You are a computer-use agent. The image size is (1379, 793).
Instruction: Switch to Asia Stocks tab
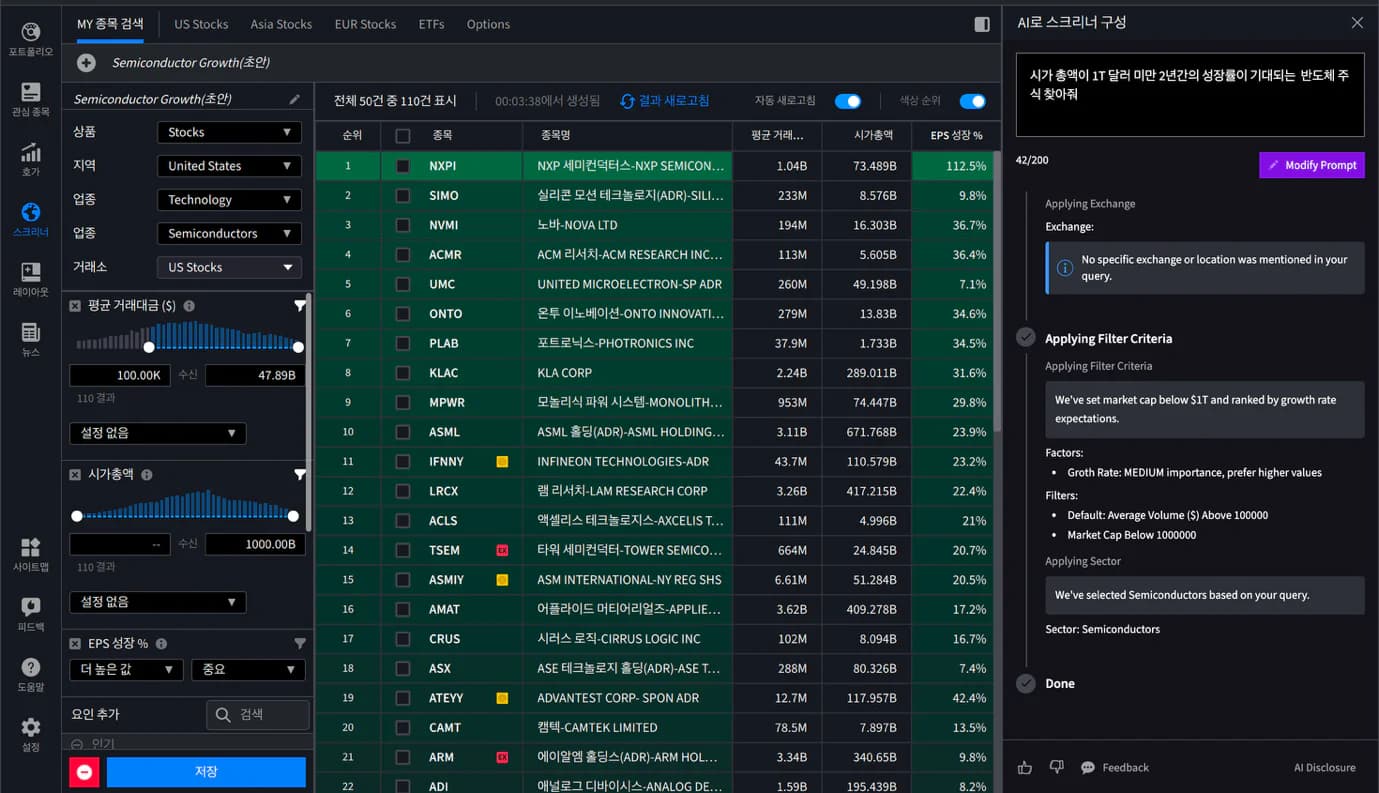click(281, 24)
